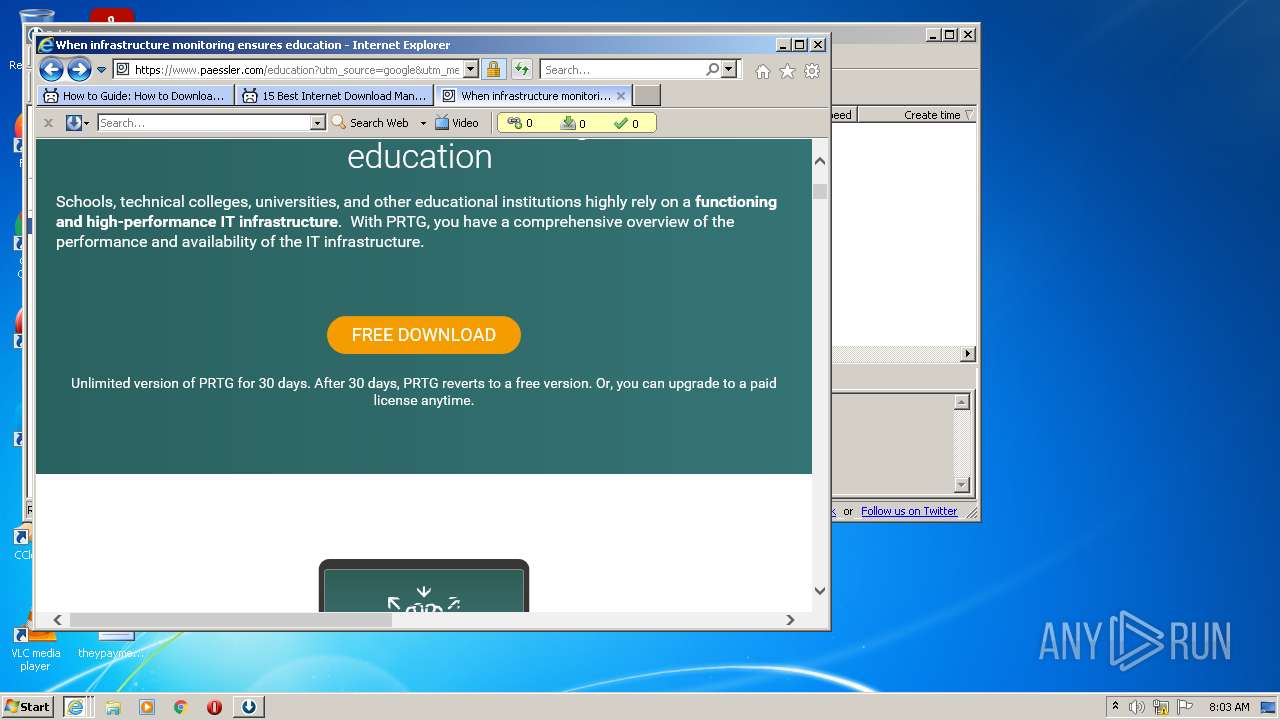Click the Internet Explorer taskbar icon
Screen dimensions: 1280x720
pyautogui.click(x=75, y=707)
